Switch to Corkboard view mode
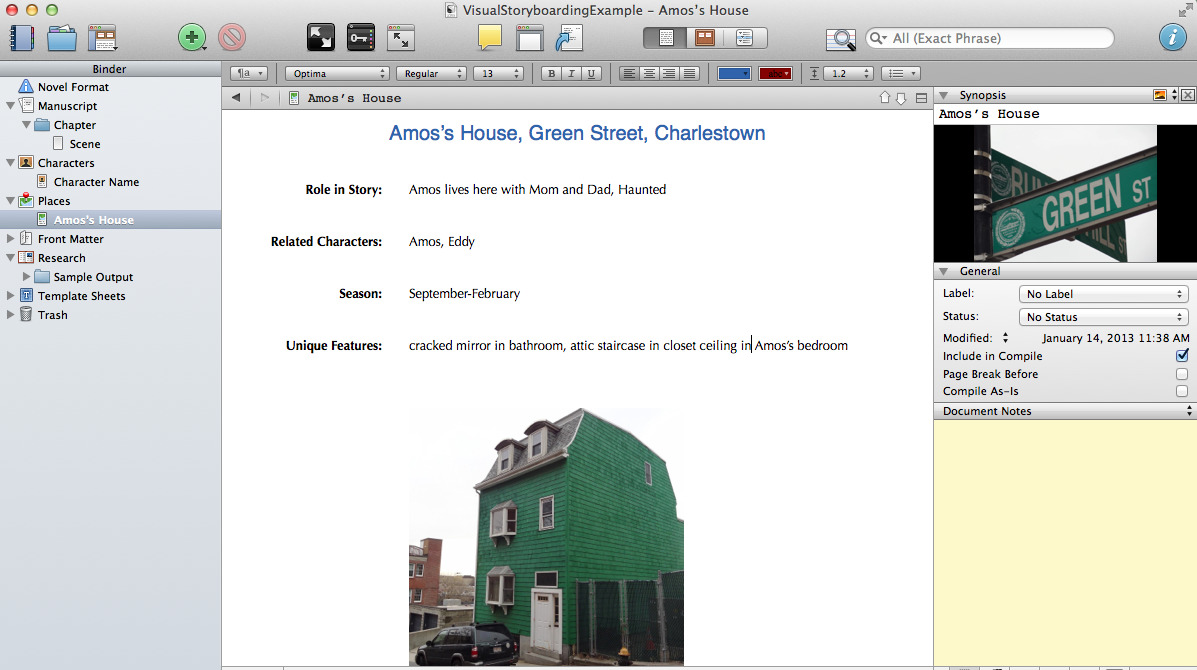The height and width of the screenshot is (670, 1197). pyautogui.click(x=705, y=38)
